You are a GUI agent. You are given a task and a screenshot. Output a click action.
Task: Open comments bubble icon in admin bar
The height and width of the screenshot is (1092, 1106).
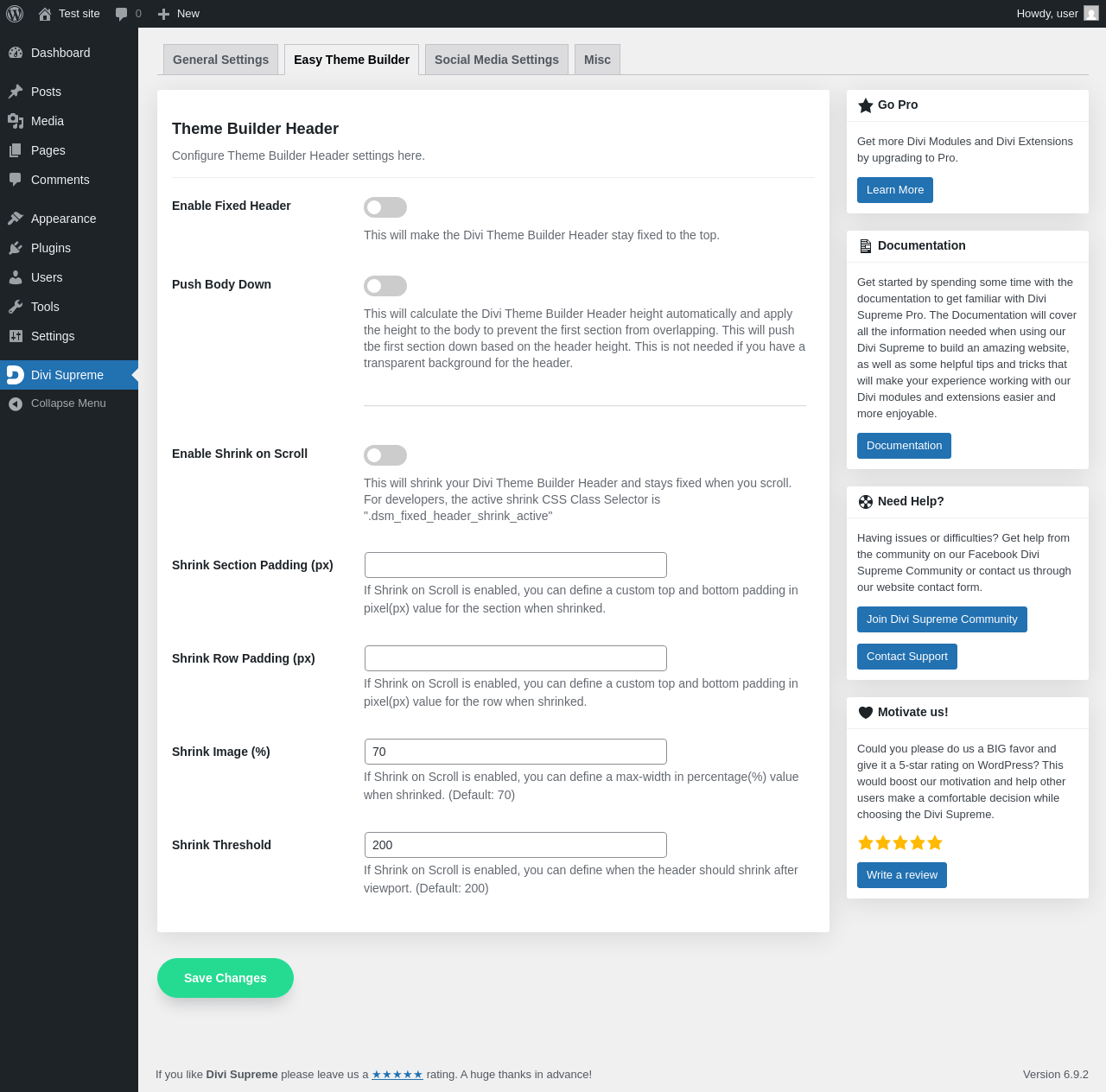click(122, 14)
